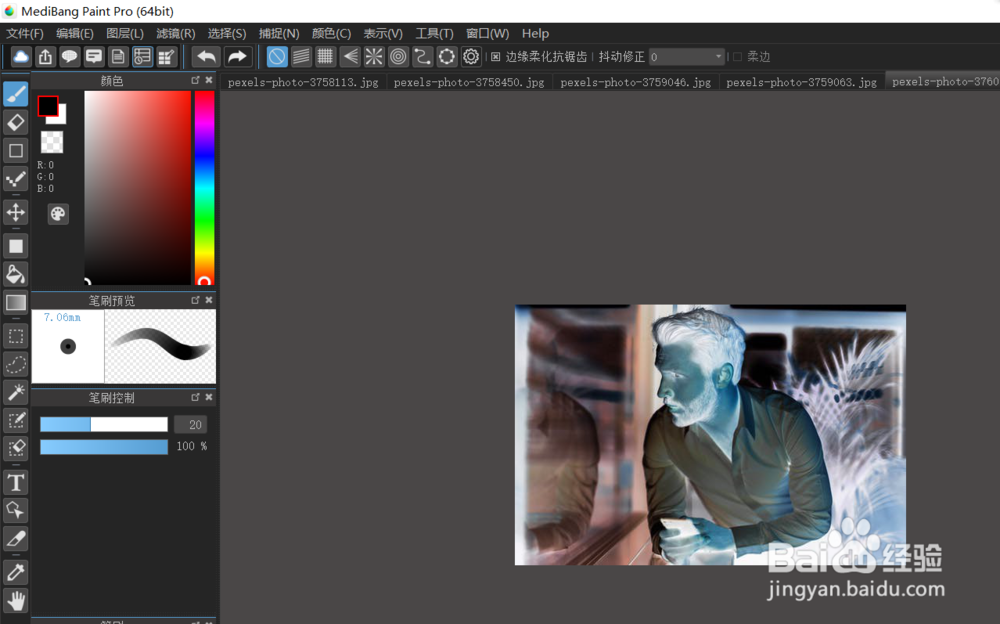Viewport: 1000px width, 624px height.
Task: Open the 捕捉(N) menu
Action: tap(279, 33)
